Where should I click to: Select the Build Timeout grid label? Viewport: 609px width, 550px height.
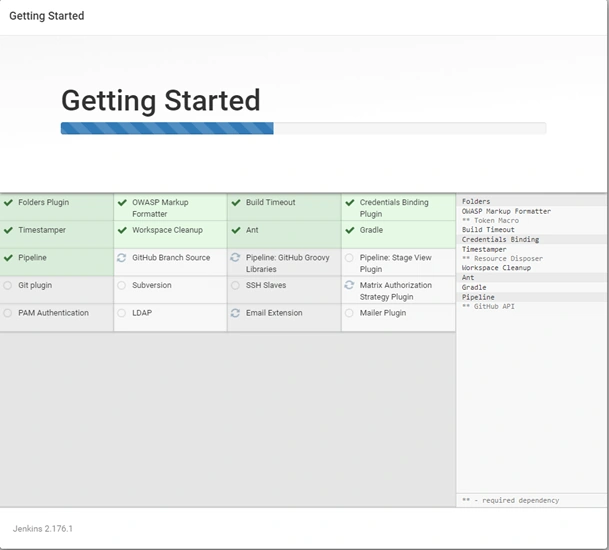(270, 202)
